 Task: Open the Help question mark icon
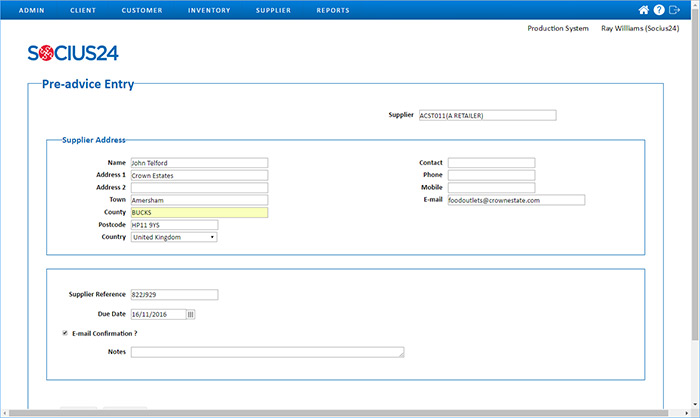659,10
